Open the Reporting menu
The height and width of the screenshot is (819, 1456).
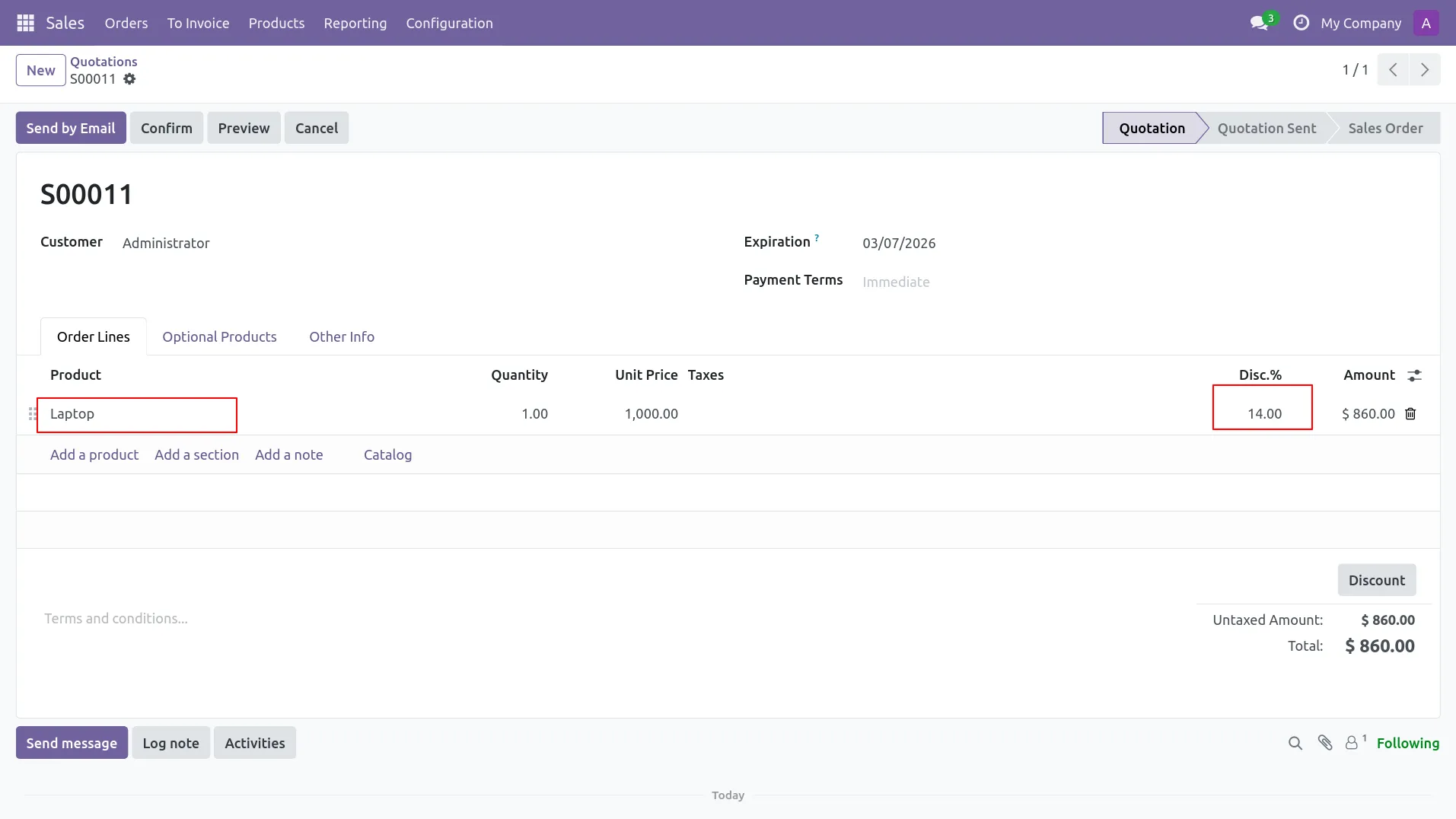[x=355, y=23]
